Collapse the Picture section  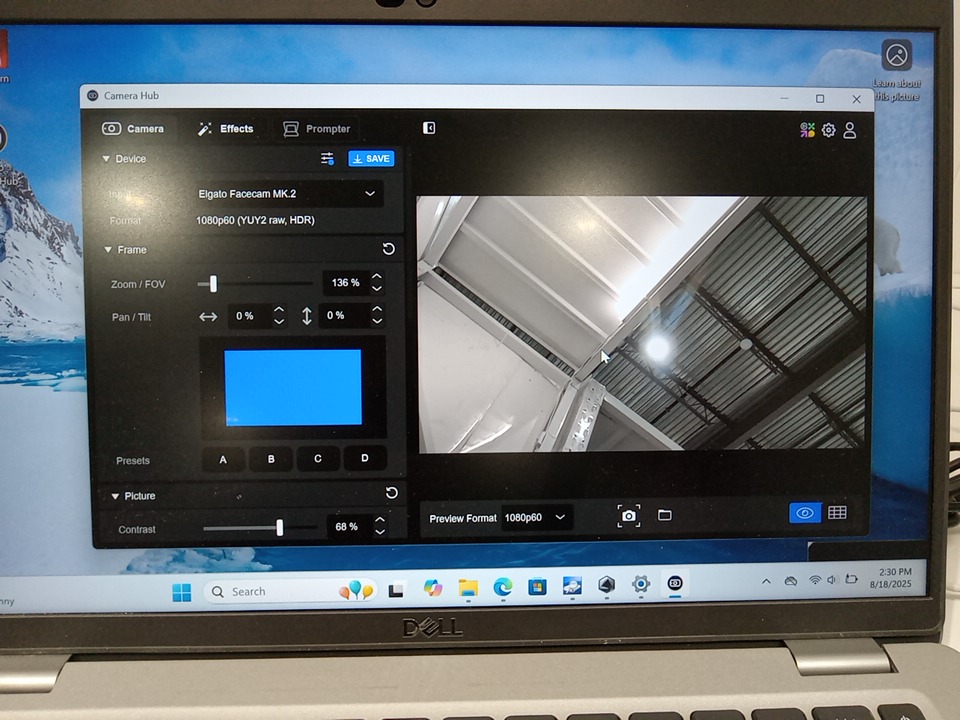(114, 496)
